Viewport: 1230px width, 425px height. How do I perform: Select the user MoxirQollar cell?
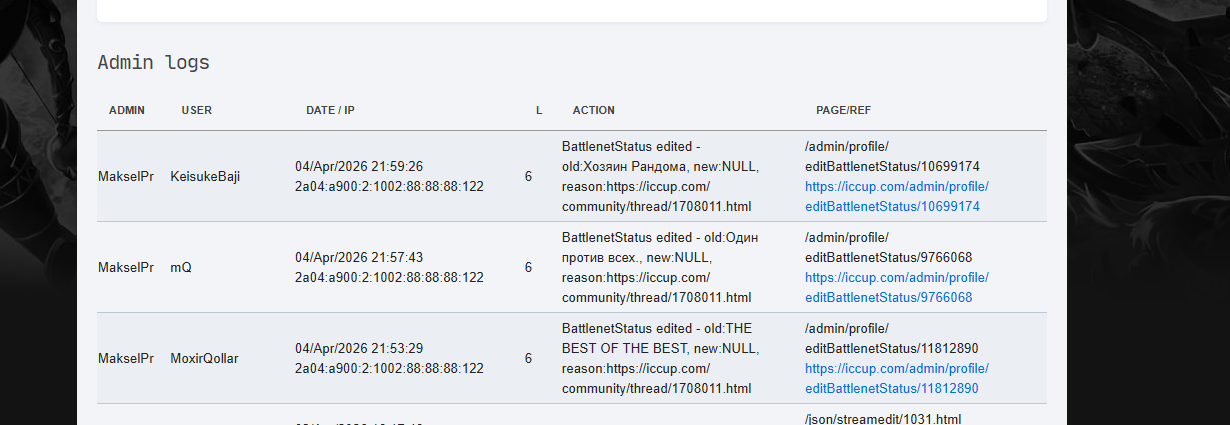pos(204,358)
